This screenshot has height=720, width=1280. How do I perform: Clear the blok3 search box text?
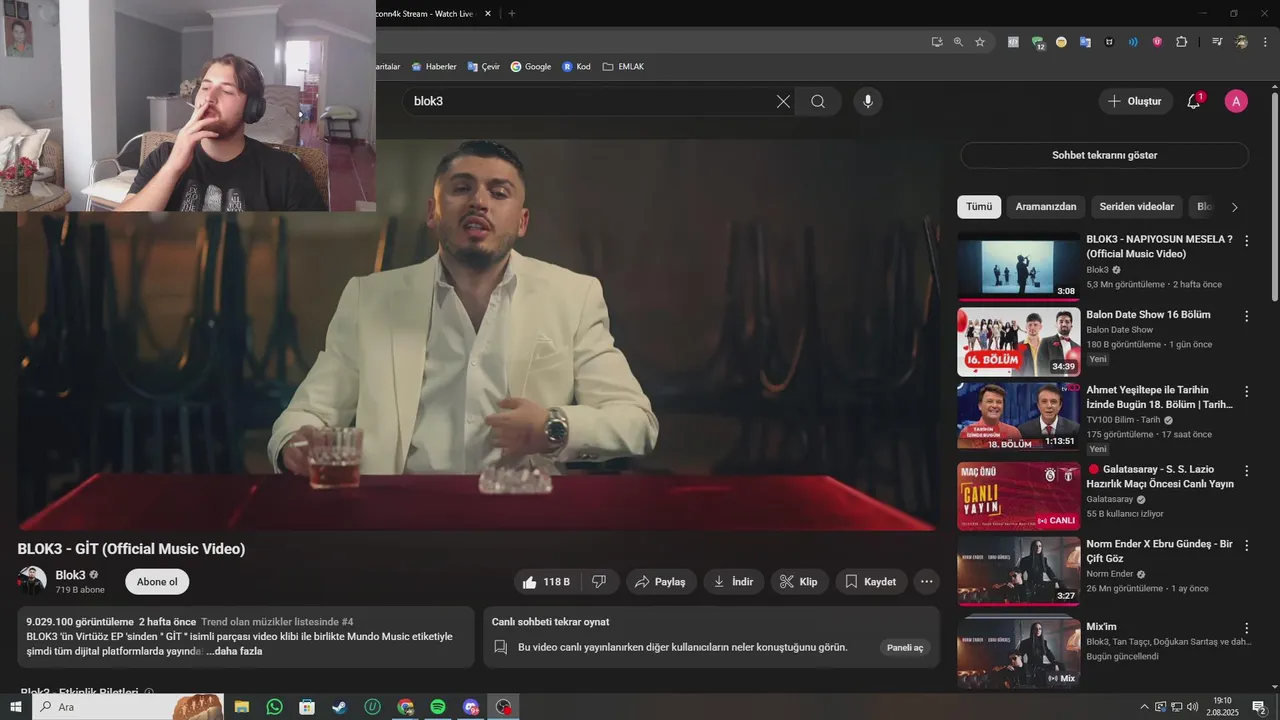tap(783, 101)
